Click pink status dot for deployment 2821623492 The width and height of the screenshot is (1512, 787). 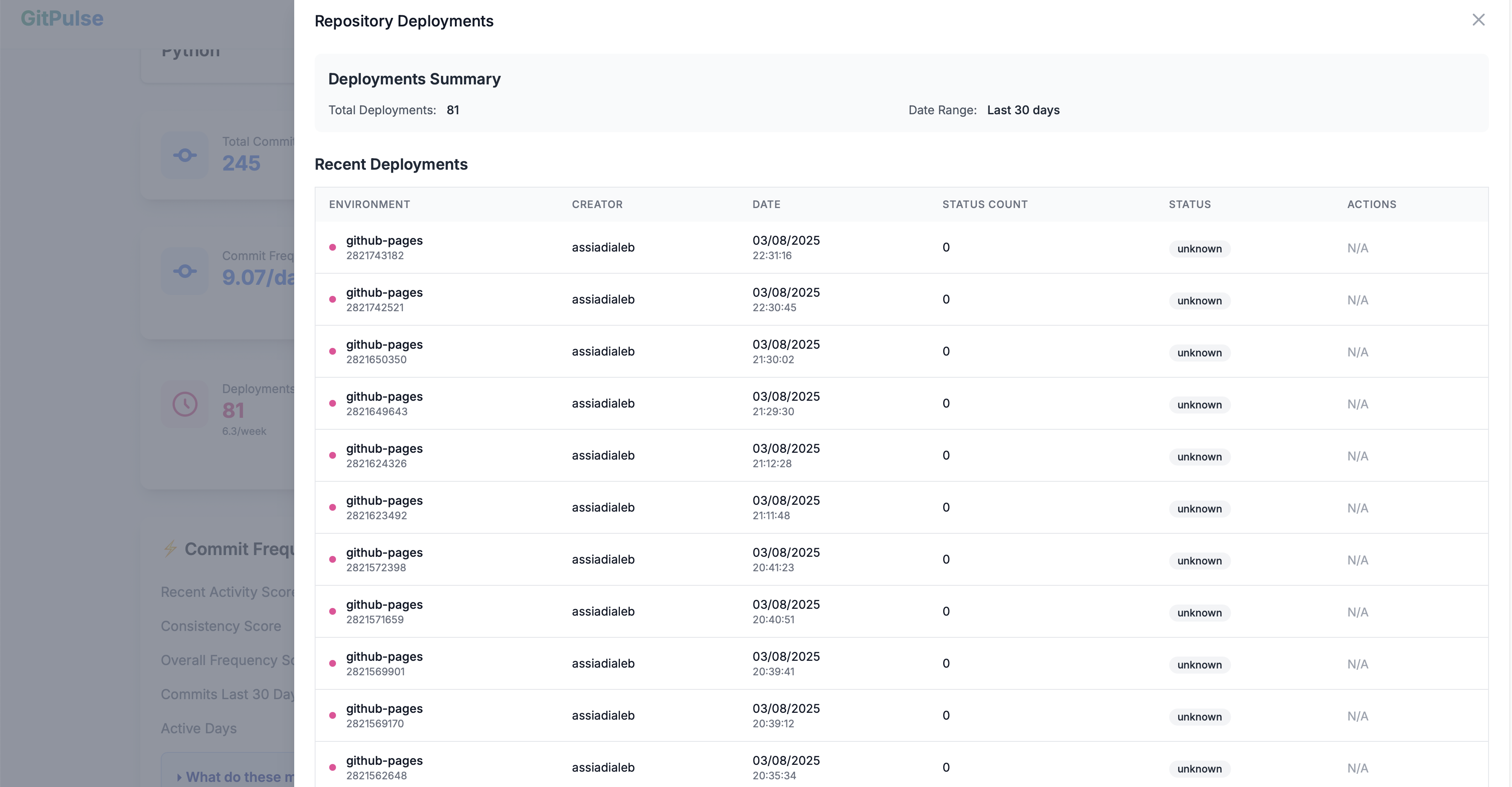pos(333,508)
